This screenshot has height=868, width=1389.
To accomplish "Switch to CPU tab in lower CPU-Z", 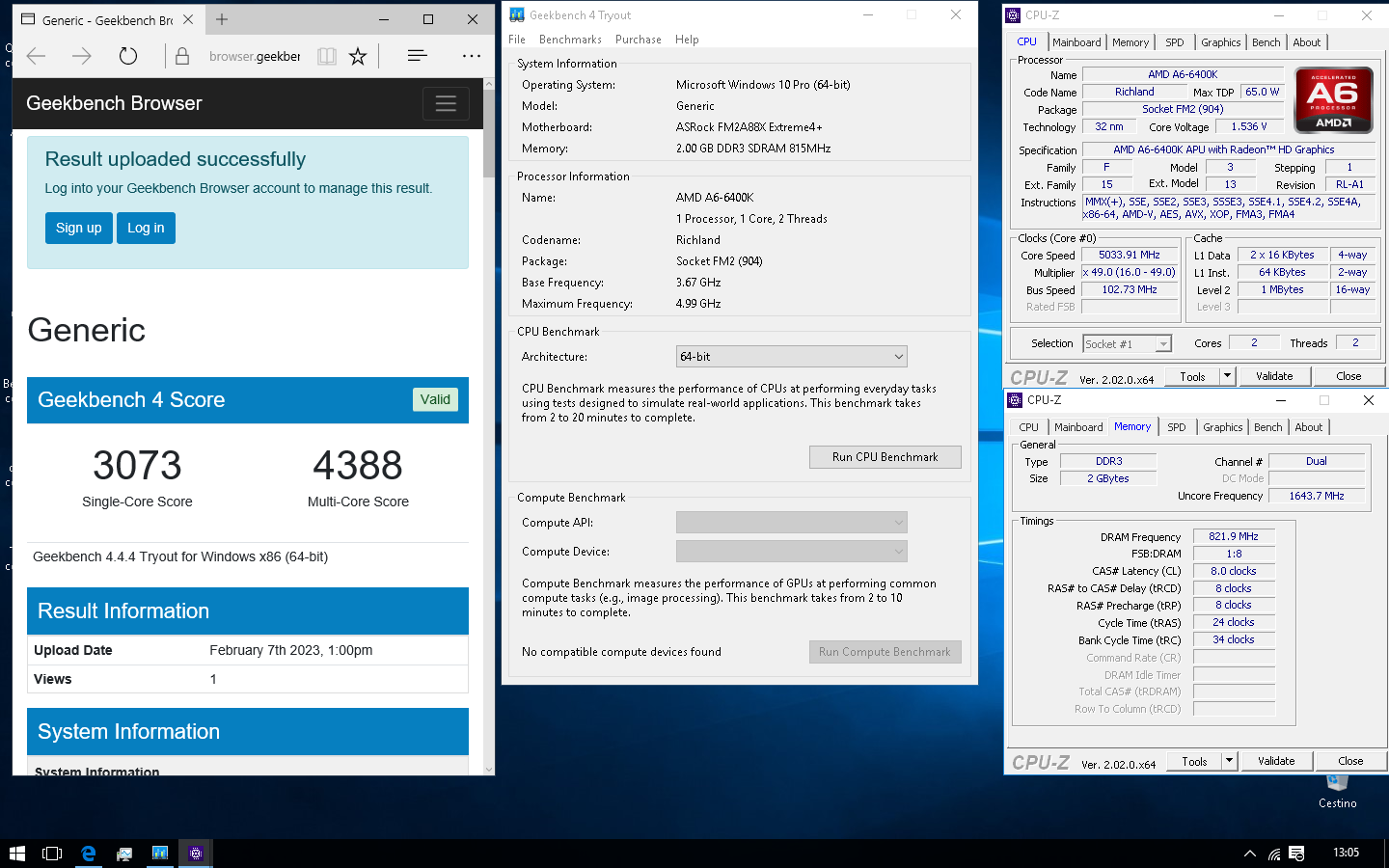I will [x=1029, y=427].
